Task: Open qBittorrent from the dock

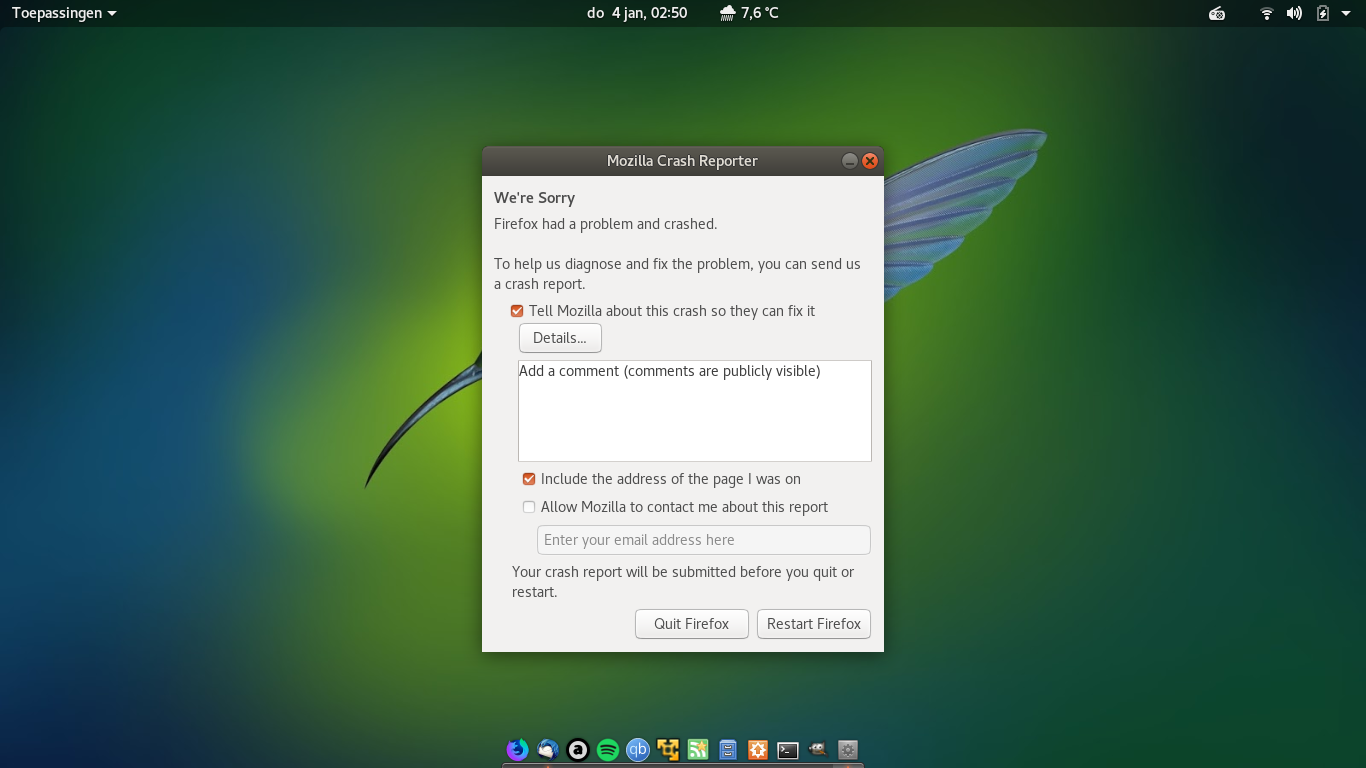Action: [638, 749]
